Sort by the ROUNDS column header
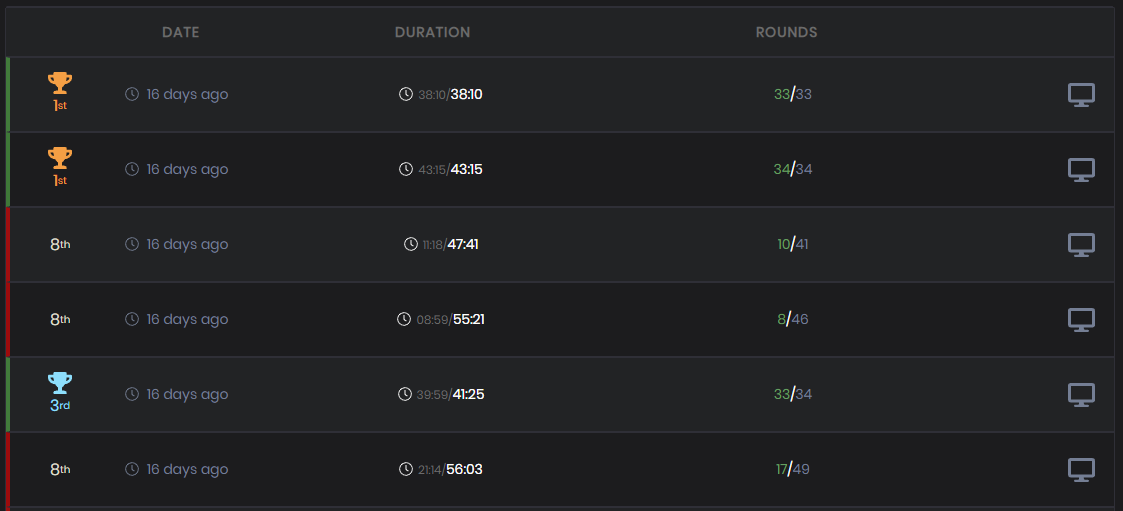Screen dimensions: 1123x511 786,32
